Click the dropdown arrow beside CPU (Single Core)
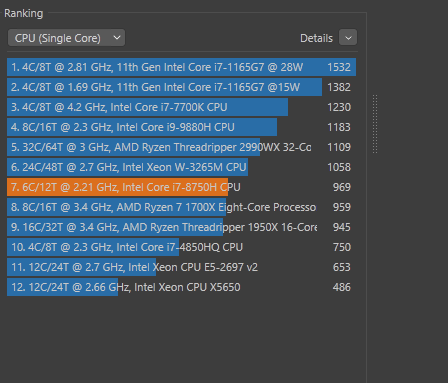Screen dimensions: 448x383 [117, 38]
